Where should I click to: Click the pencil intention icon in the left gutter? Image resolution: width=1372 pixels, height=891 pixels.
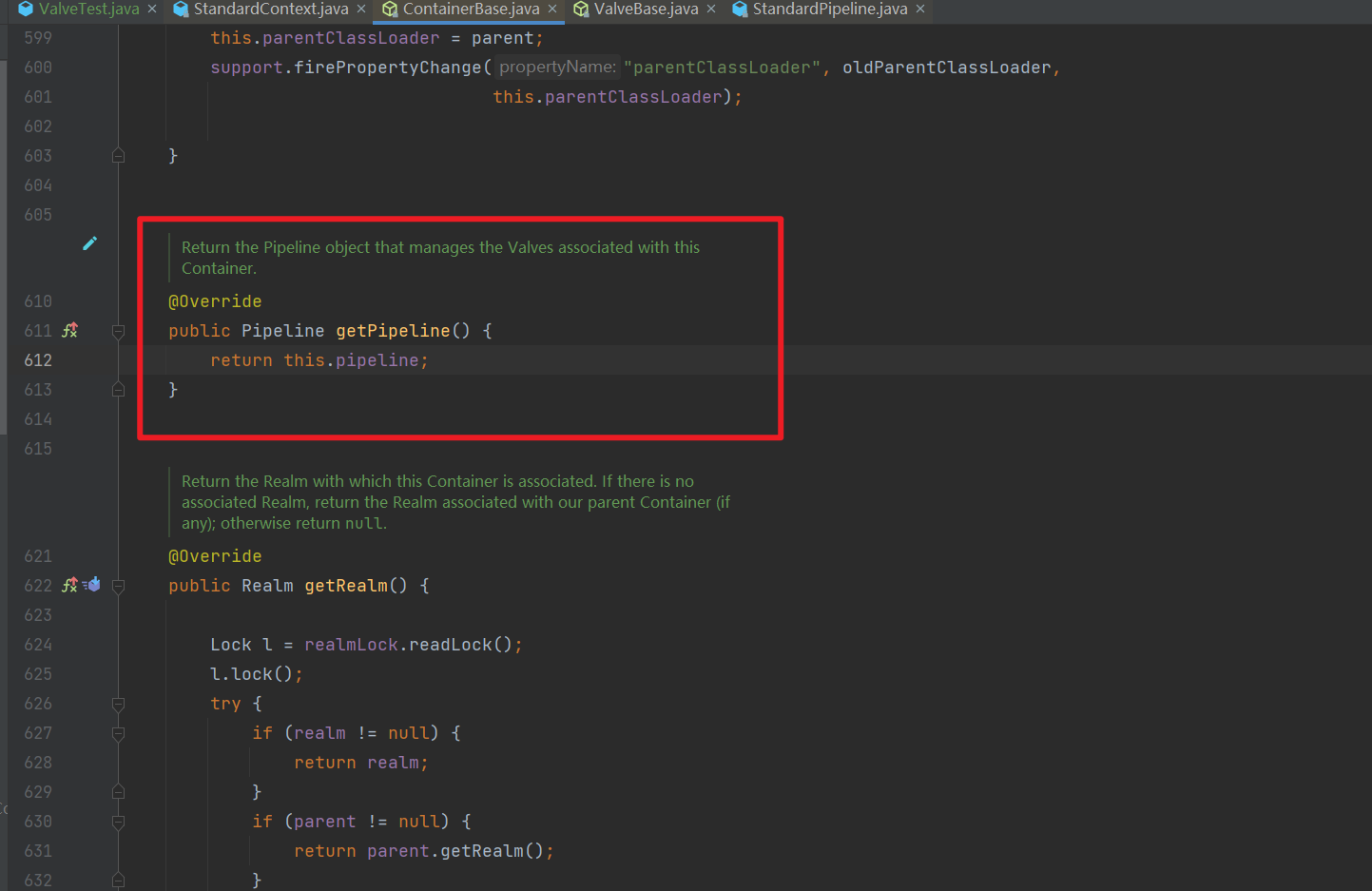[x=89, y=242]
